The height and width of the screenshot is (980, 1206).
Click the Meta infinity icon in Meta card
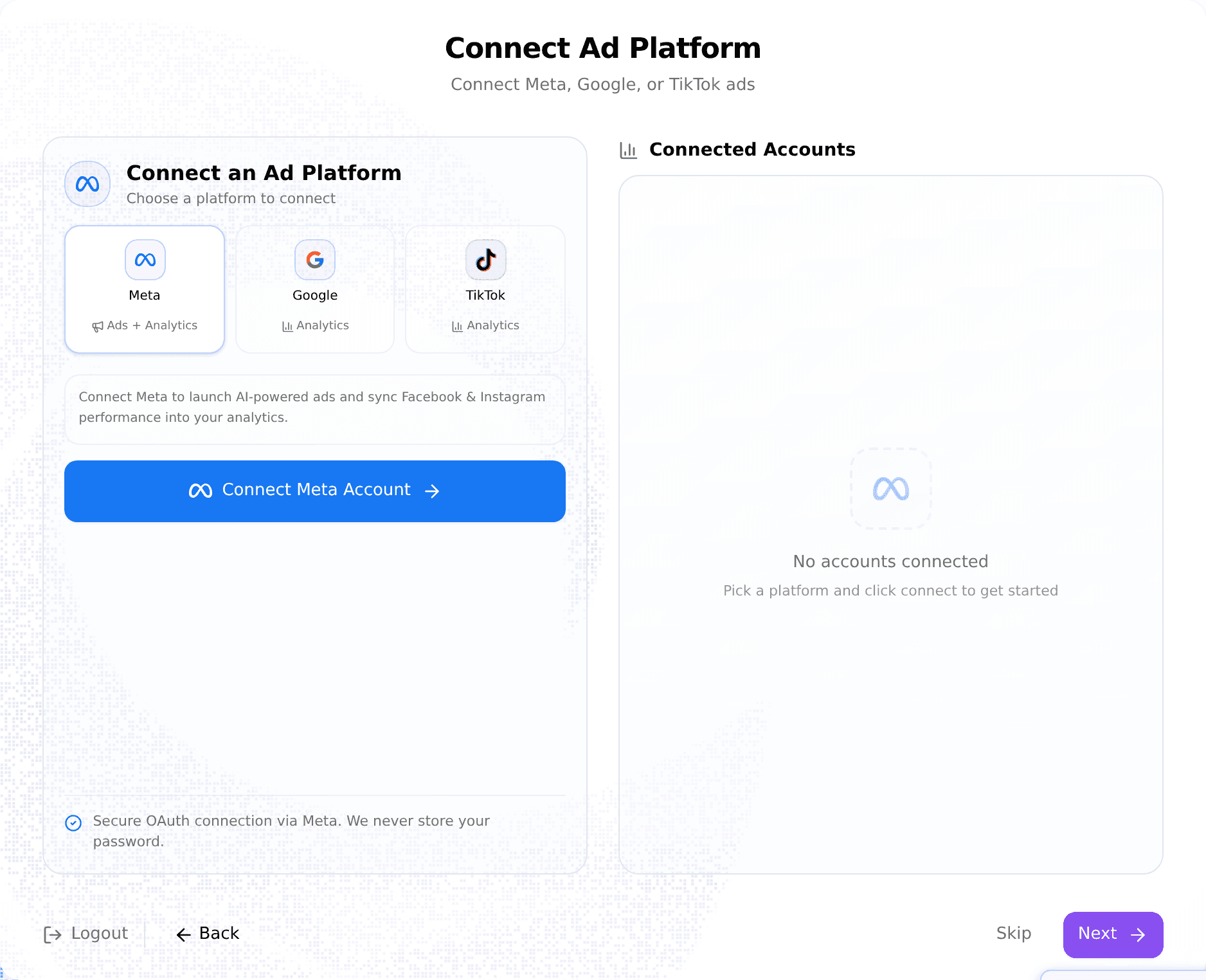pos(145,260)
